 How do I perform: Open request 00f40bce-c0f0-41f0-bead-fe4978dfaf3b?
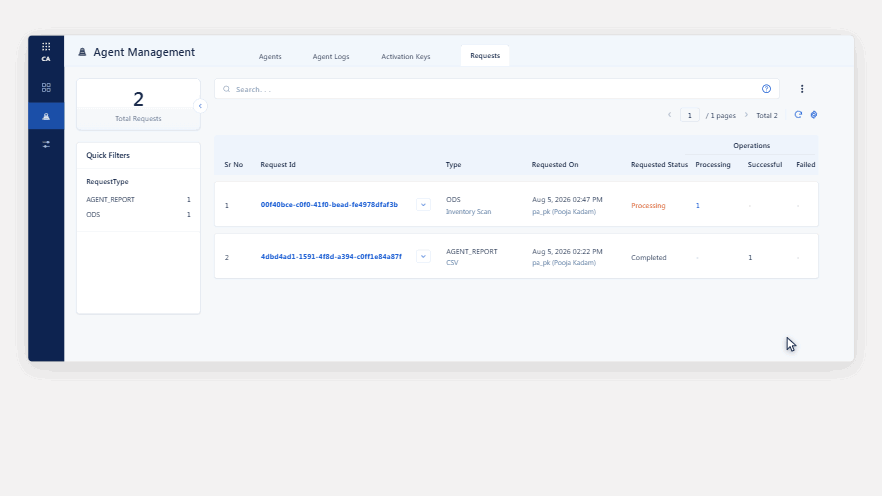point(329,205)
